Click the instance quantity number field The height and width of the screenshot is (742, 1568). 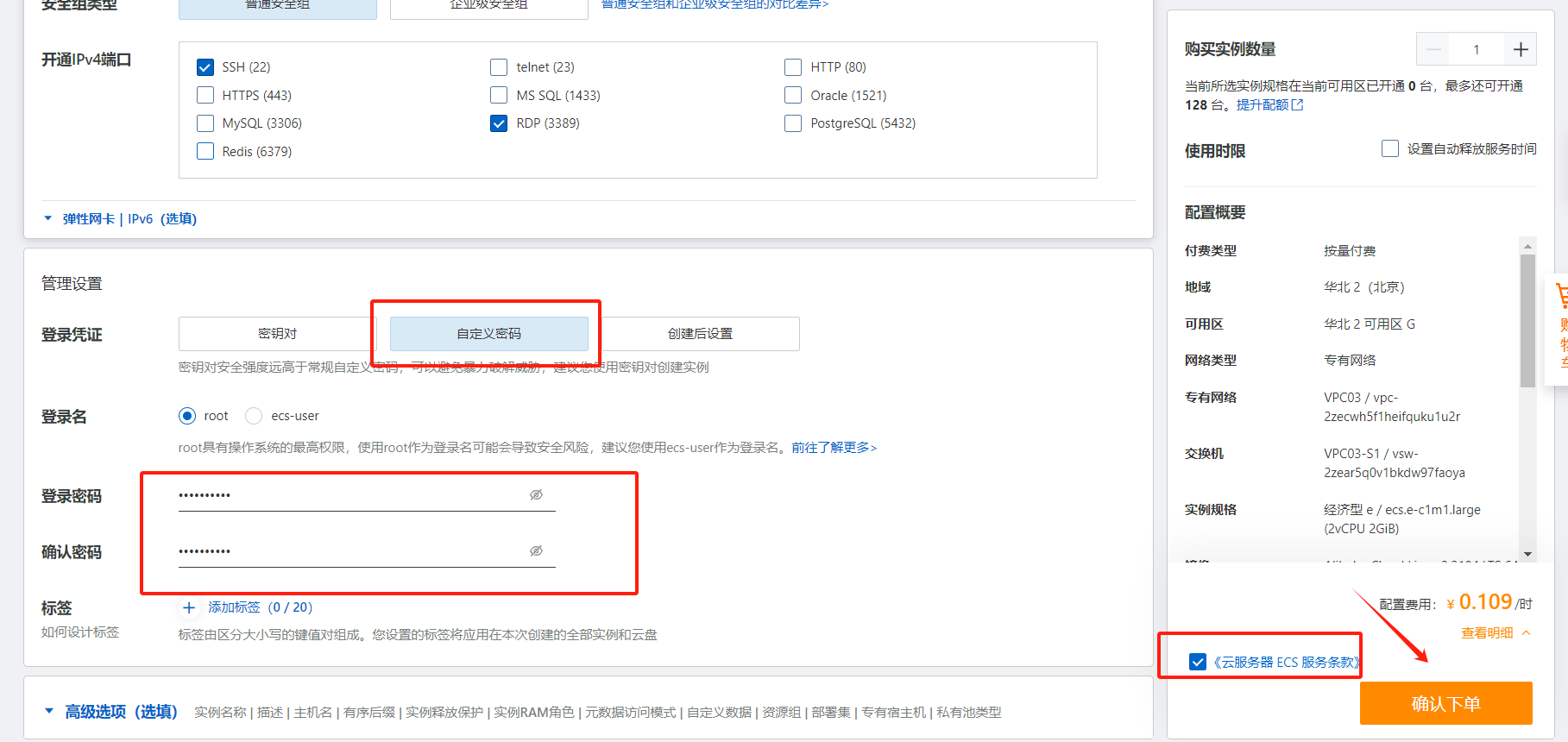[x=1477, y=49]
